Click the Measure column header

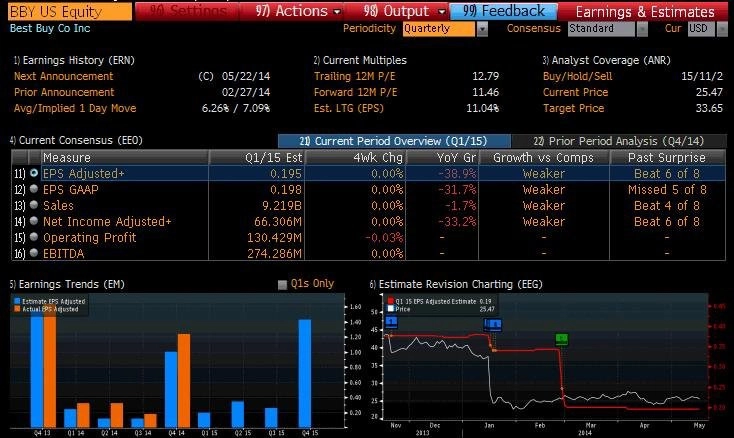pos(125,158)
